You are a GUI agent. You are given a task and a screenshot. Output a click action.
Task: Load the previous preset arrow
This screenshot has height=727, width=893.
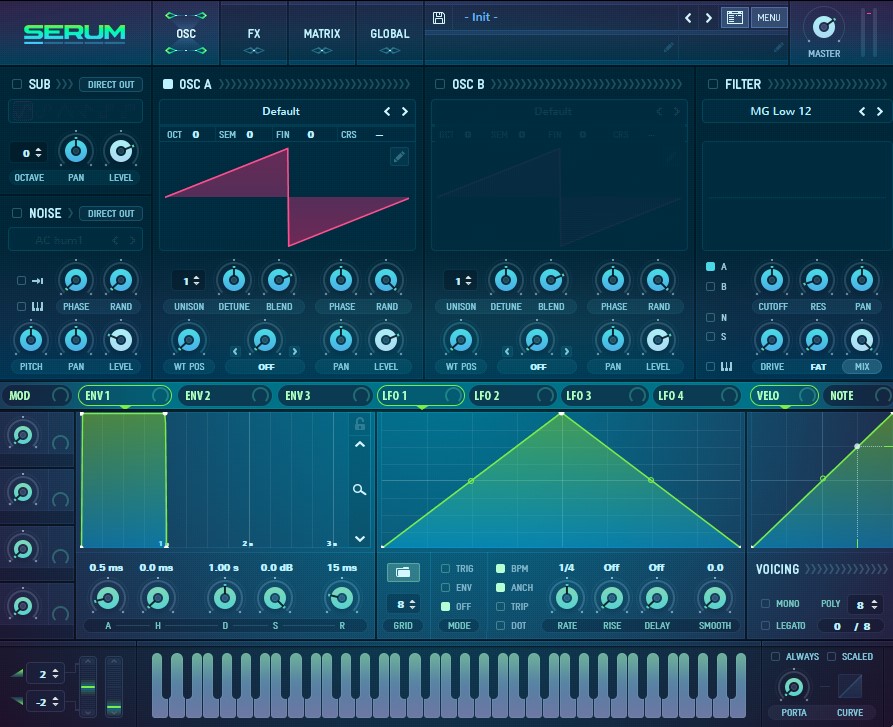688,18
